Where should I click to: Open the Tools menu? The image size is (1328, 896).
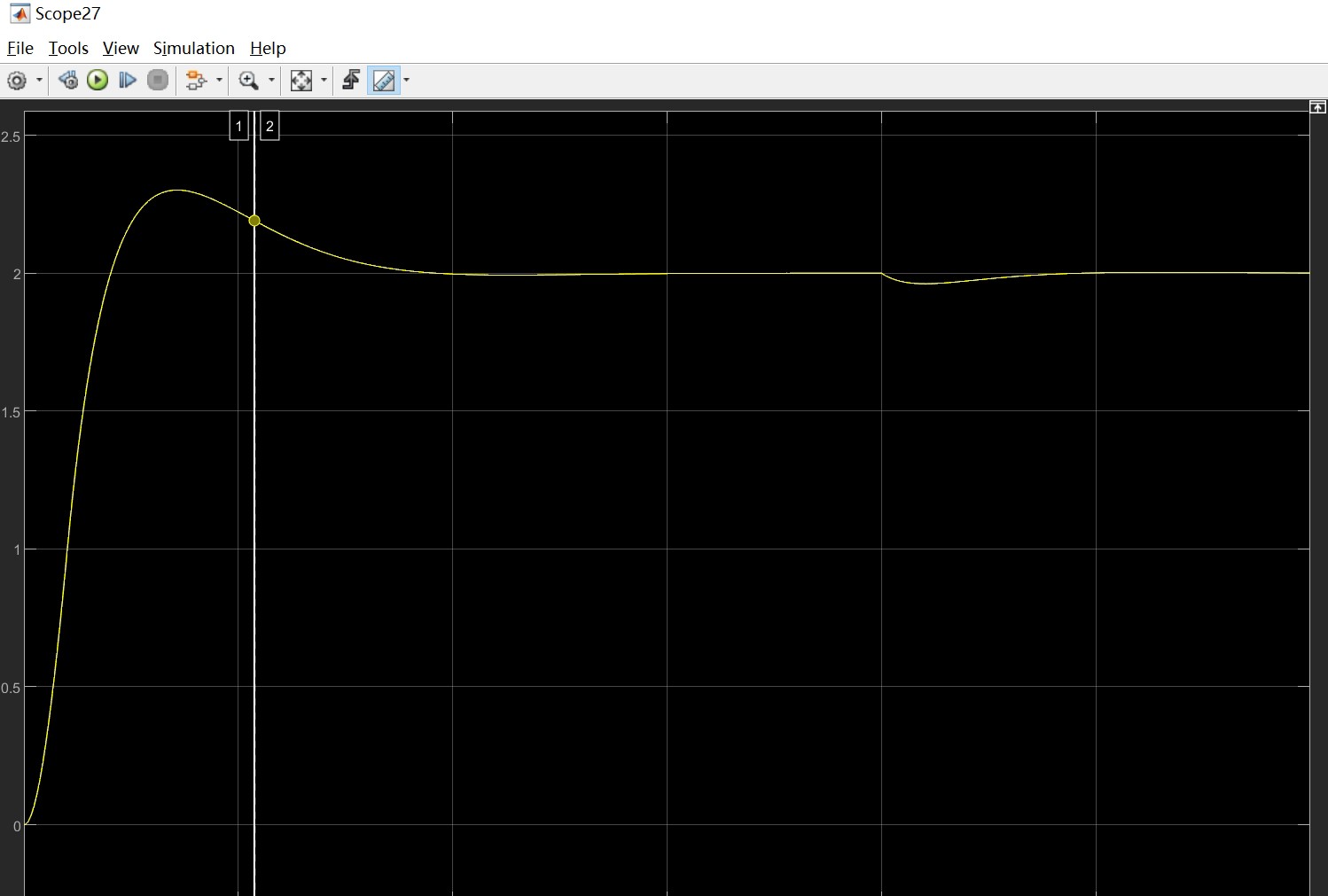pyautogui.click(x=68, y=48)
